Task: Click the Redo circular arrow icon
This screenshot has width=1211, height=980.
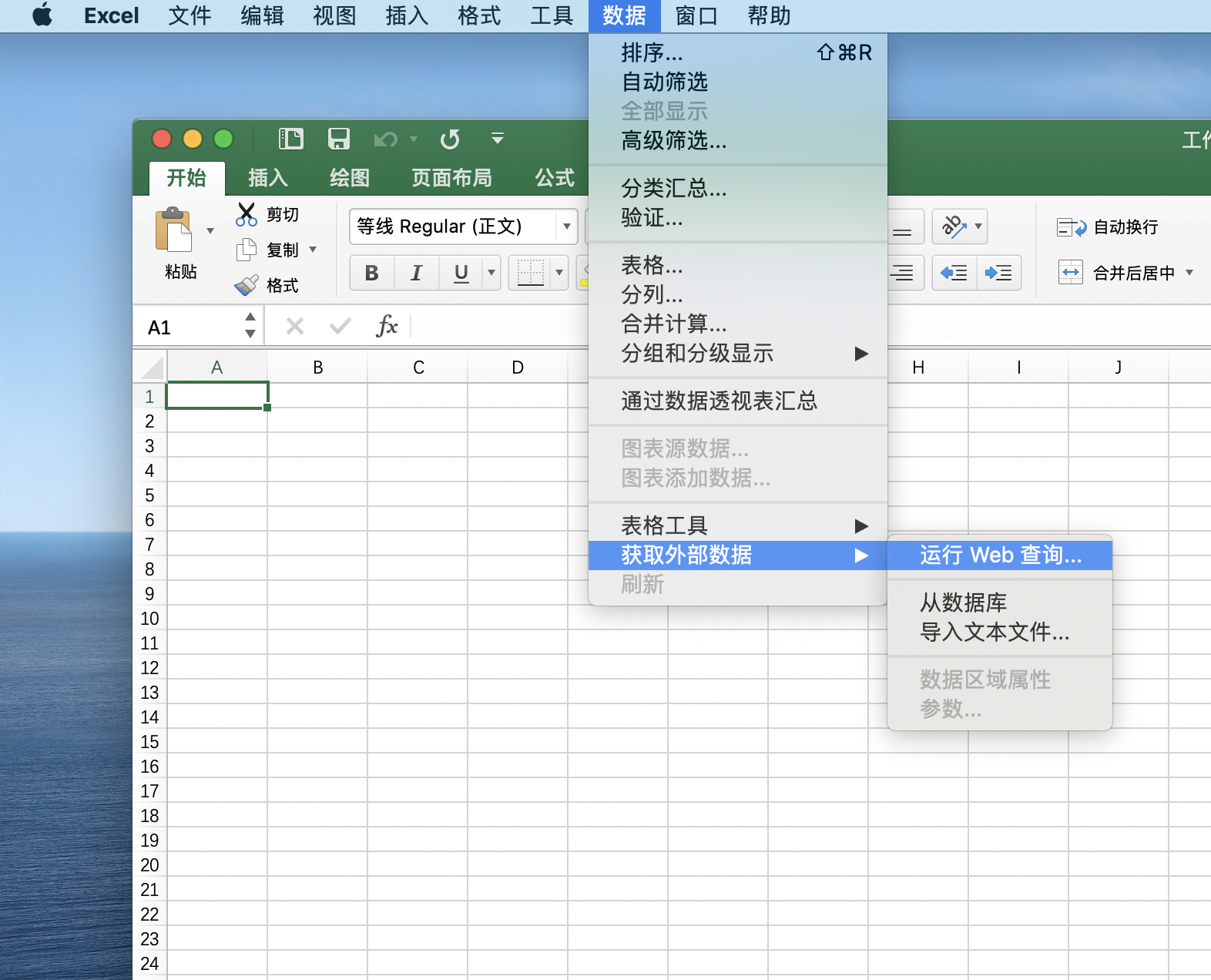Action: (450, 139)
